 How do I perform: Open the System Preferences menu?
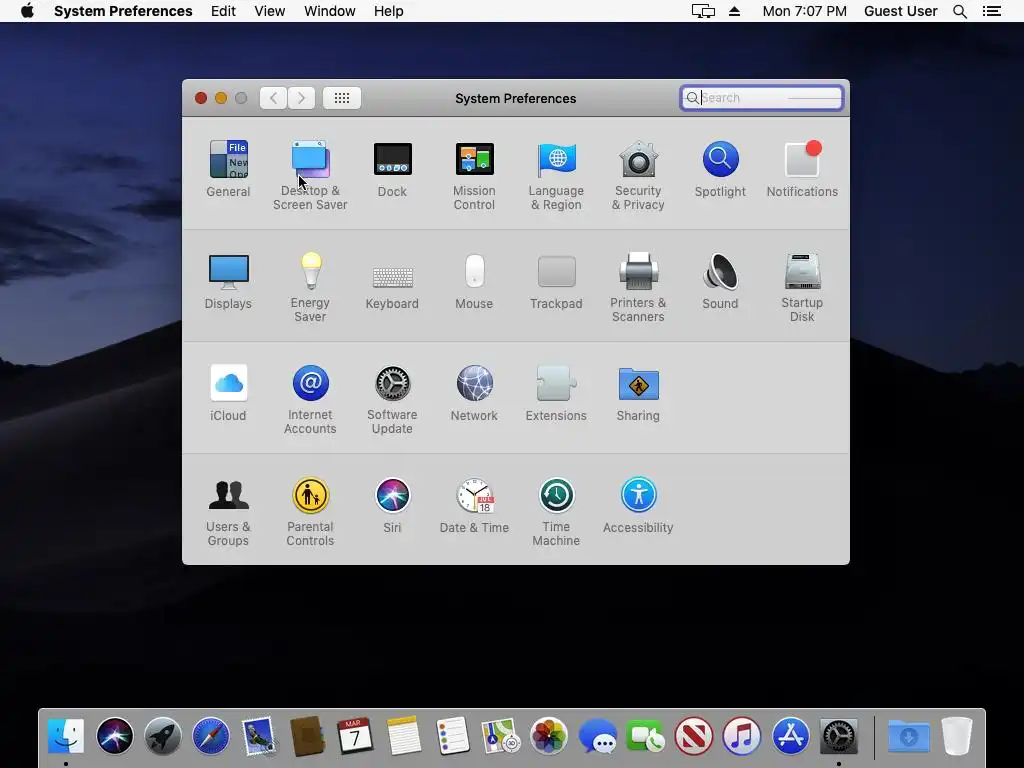coord(123,11)
